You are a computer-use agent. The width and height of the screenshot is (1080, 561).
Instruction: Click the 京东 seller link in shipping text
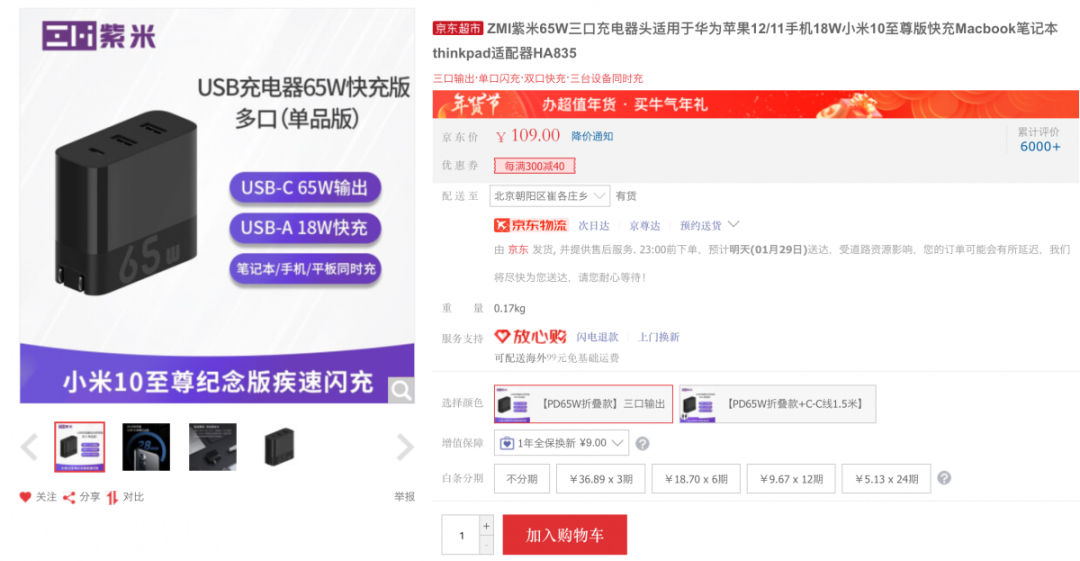tap(517, 249)
